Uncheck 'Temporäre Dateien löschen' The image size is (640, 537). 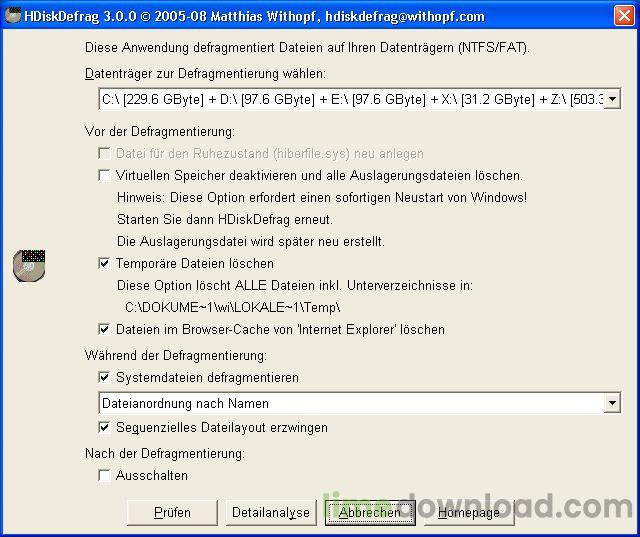pyautogui.click(x=104, y=263)
